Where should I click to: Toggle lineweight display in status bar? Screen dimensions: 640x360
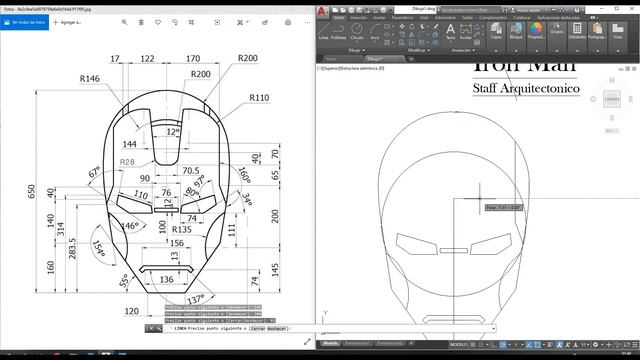click(550, 345)
